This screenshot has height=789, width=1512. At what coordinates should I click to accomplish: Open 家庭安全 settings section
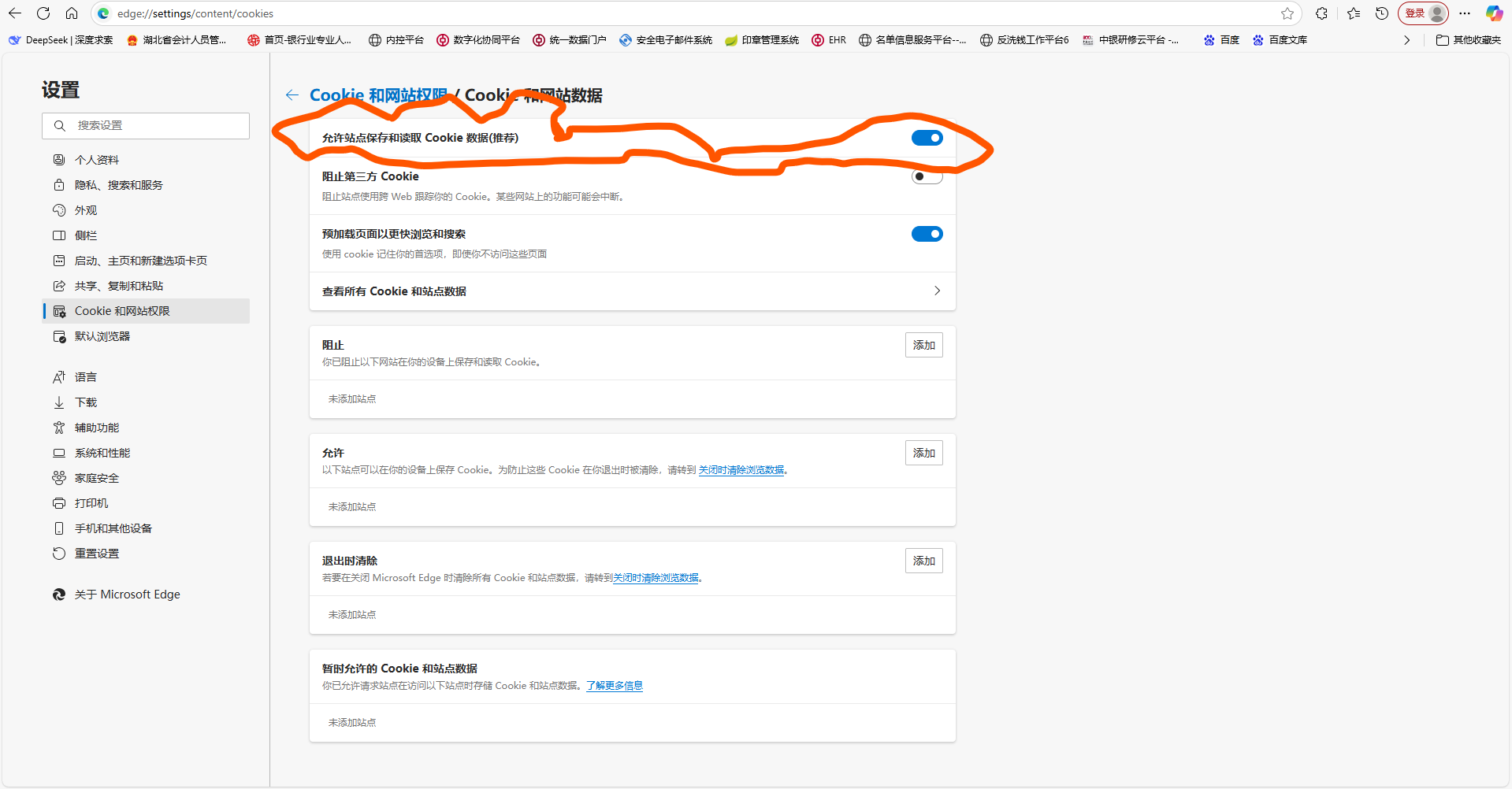tap(146, 478)
